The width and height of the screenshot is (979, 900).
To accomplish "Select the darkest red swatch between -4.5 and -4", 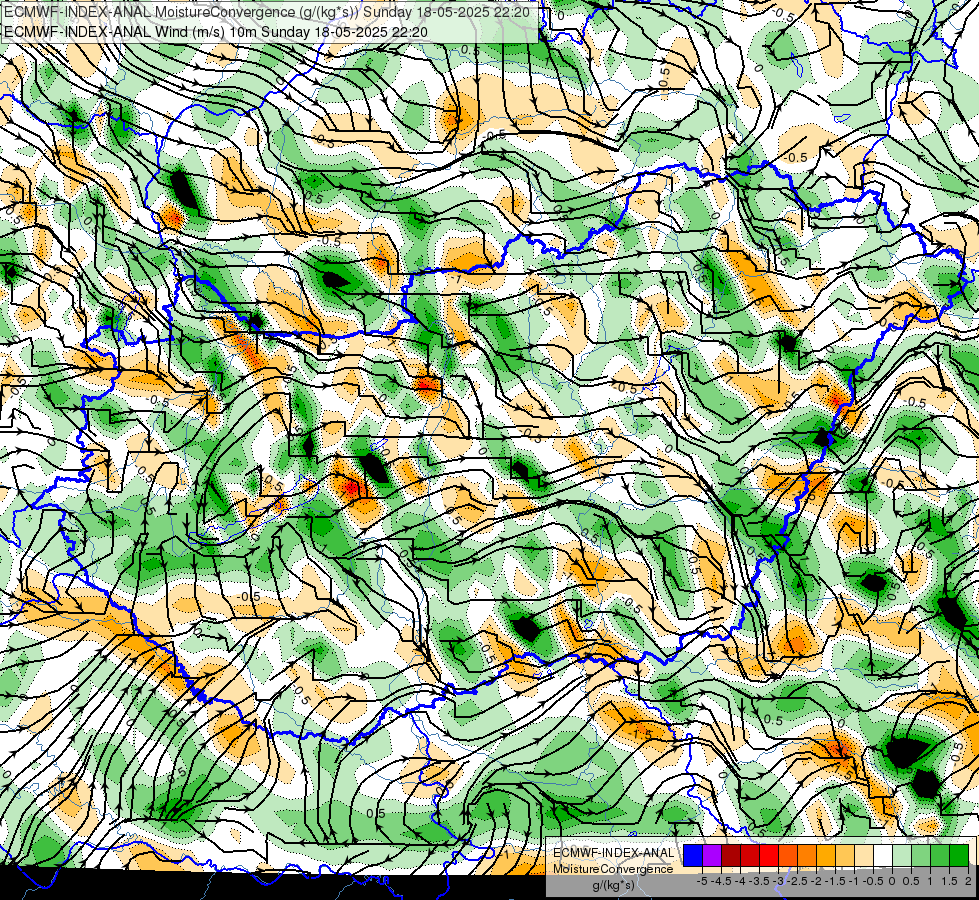I will coord(731,855).
